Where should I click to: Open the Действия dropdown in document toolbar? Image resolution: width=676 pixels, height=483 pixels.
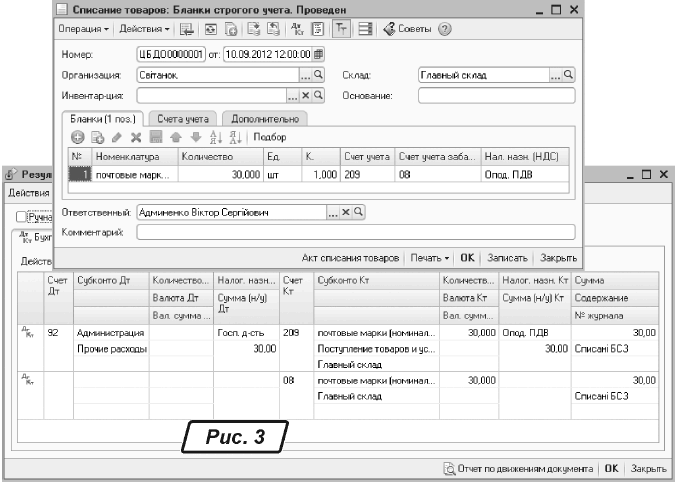coord(145,30)
